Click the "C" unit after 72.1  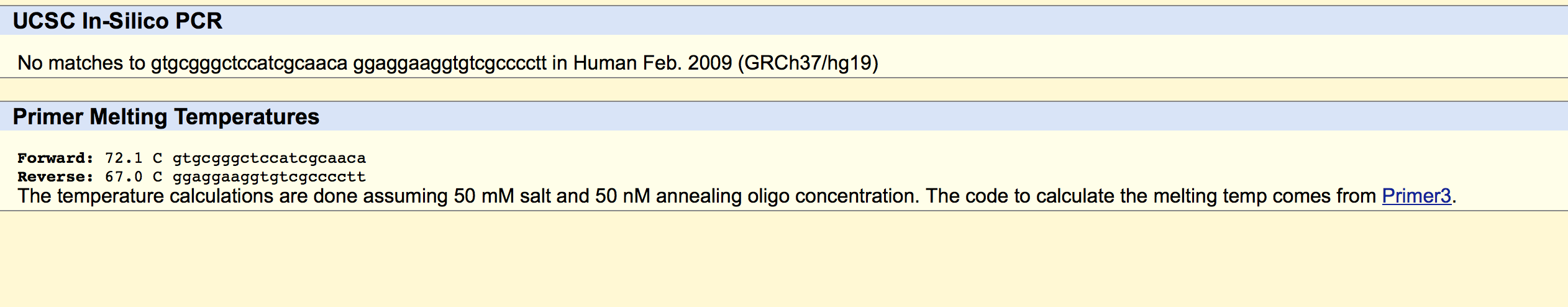[157, 158]
